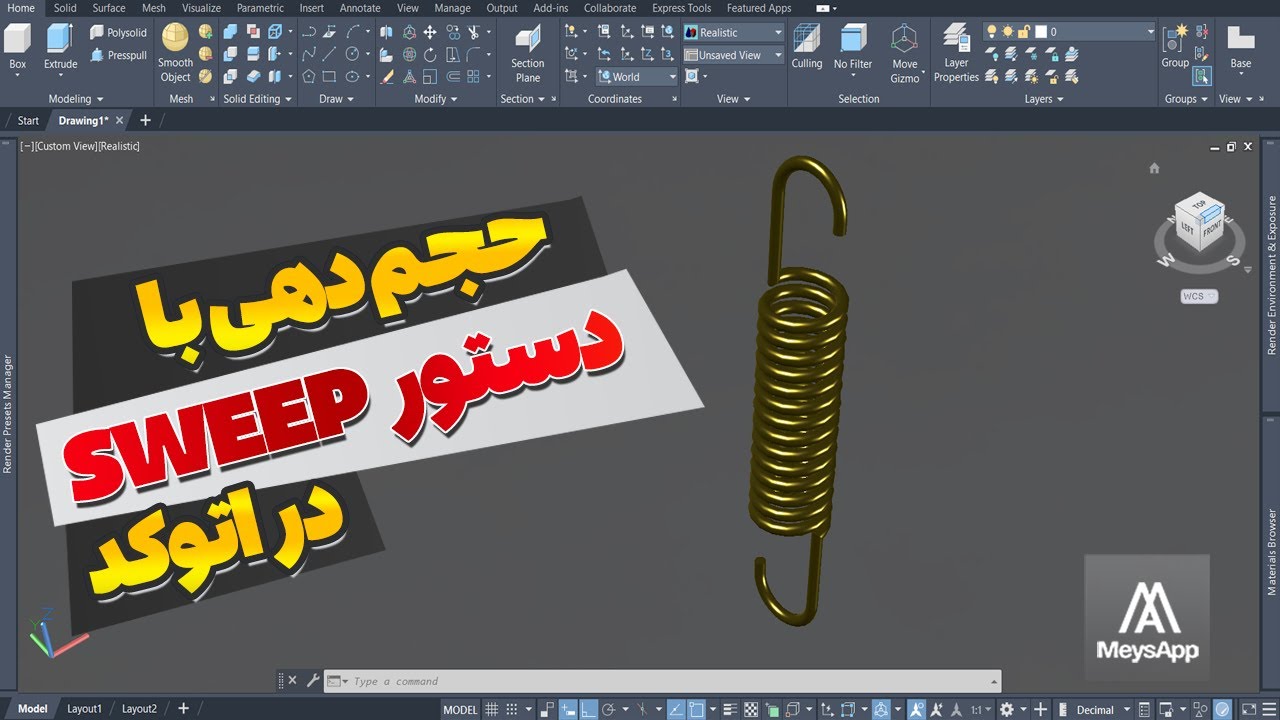This screenshot has width=1280, height=720.
Task: Click the Quick Properties icon in status bar
Action: coord(1143,709)
